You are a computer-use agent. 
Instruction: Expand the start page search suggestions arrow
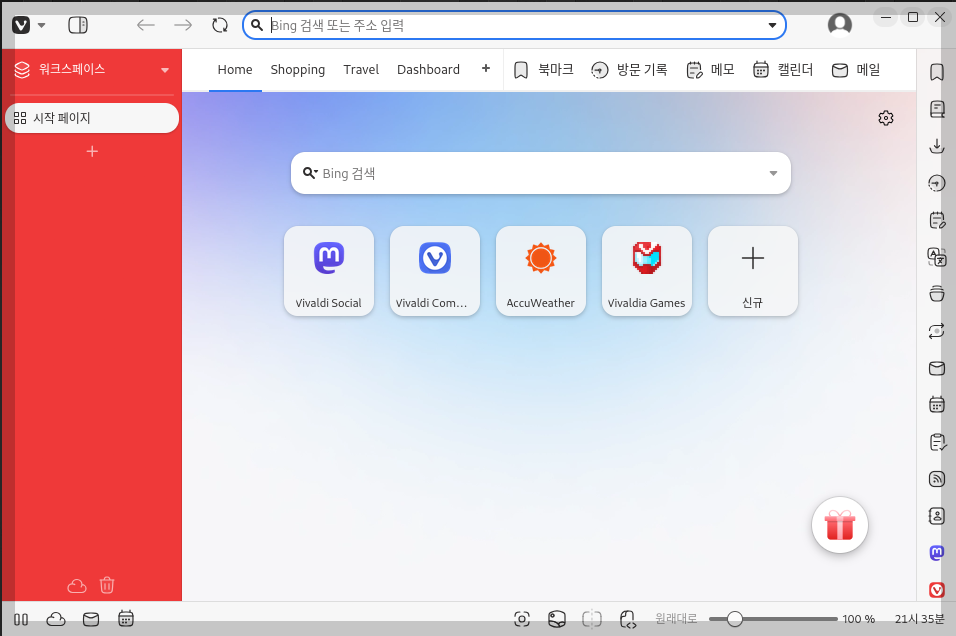[773, 173]
